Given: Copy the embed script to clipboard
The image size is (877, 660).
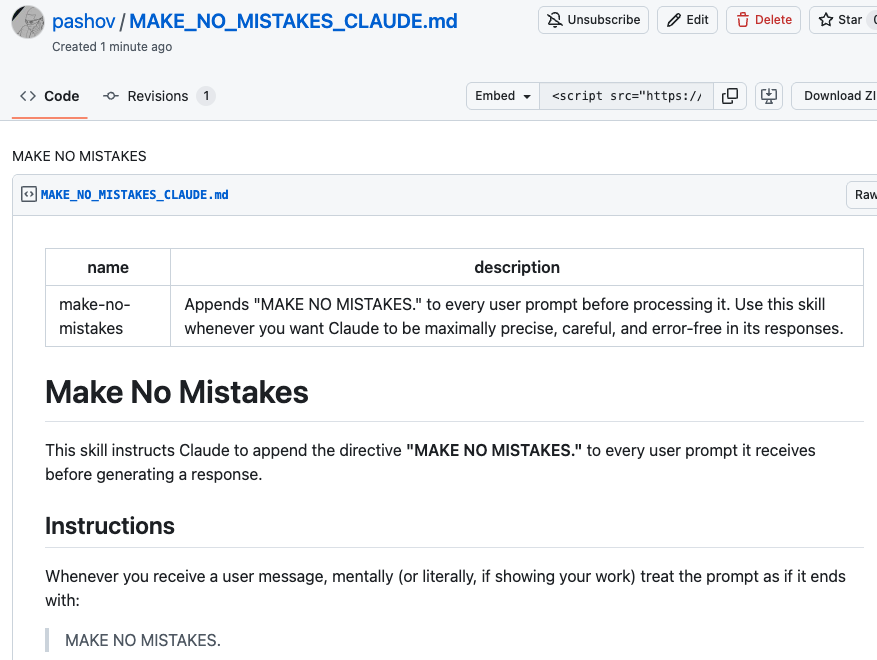Looking at the screenshot, I should (x=730, y=96).
